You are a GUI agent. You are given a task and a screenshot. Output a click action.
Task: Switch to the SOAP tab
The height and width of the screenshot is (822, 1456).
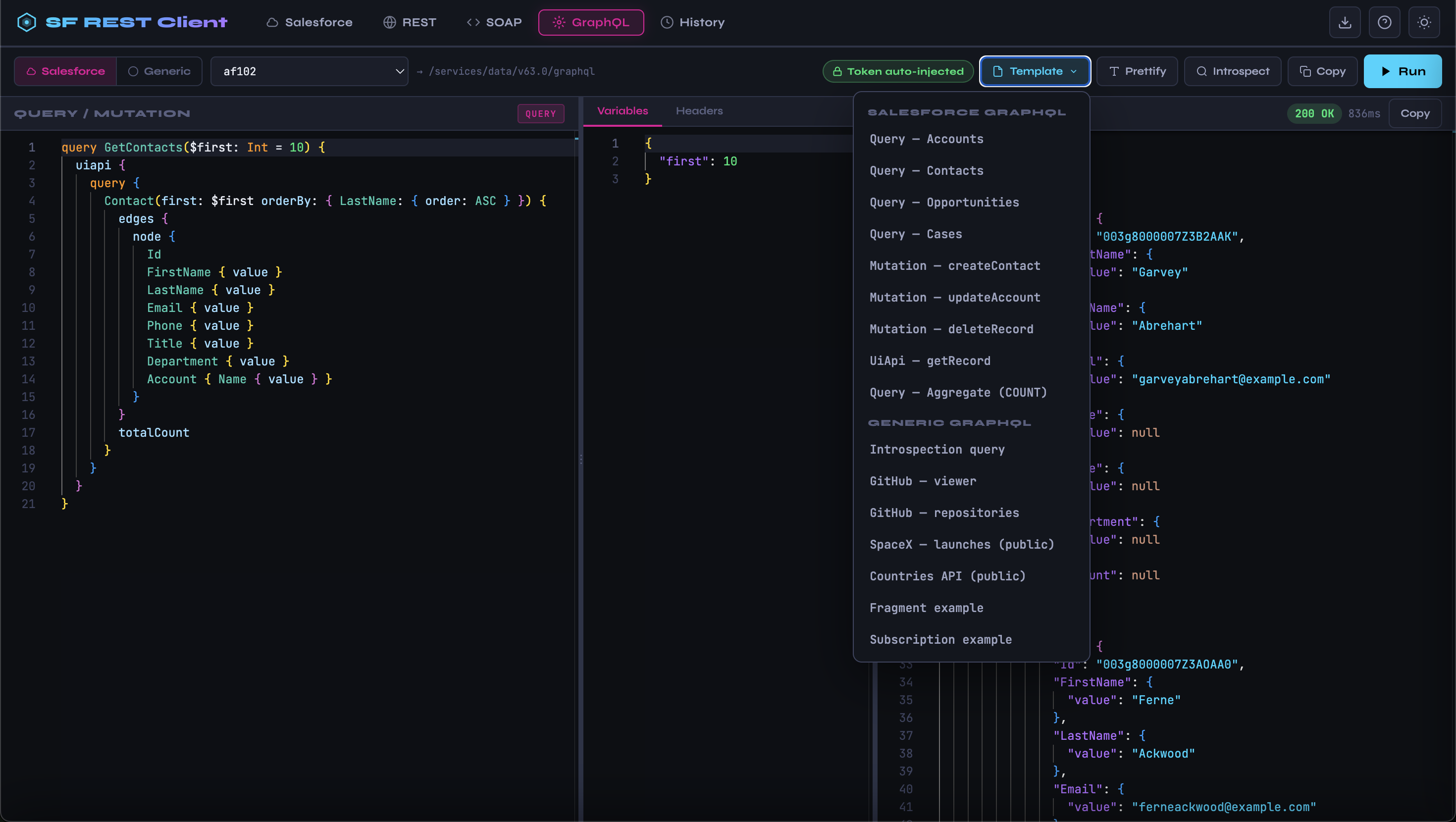coord(494,22)
